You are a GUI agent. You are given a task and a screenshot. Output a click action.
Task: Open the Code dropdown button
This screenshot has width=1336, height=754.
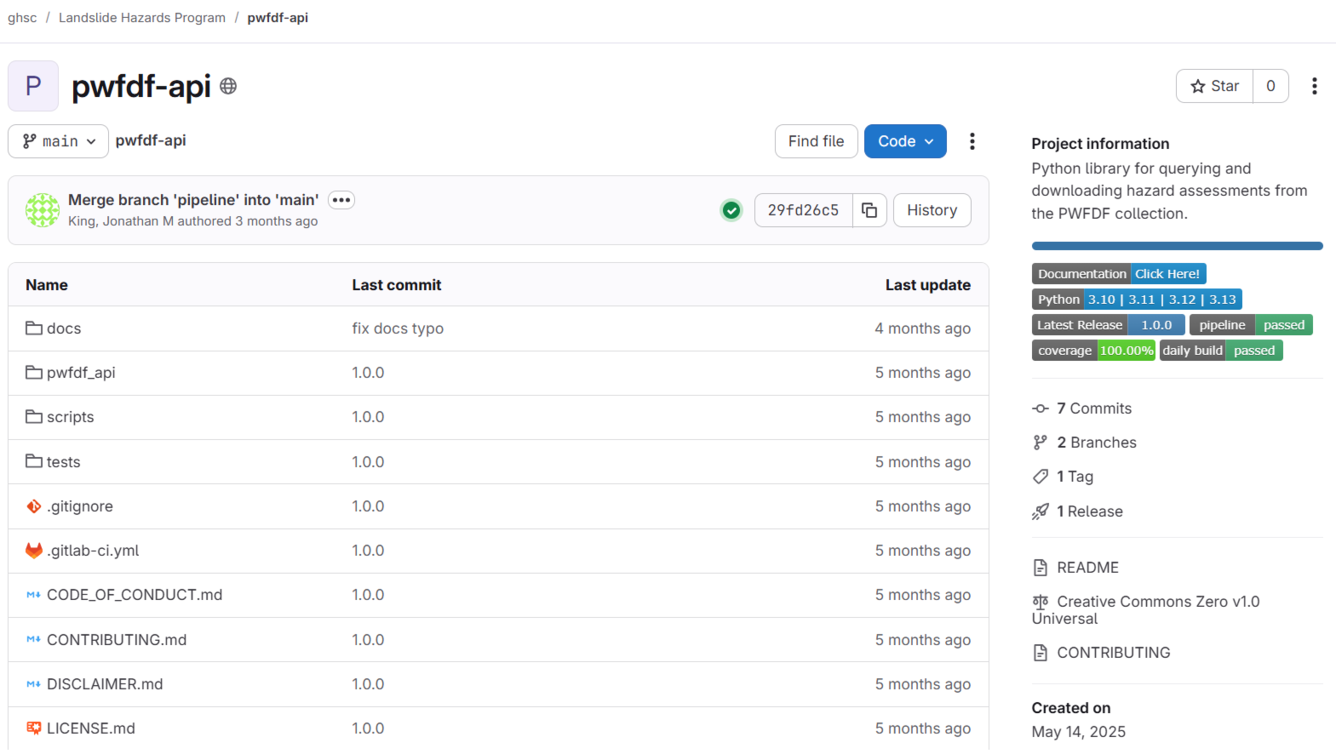(x=905, y=142)
